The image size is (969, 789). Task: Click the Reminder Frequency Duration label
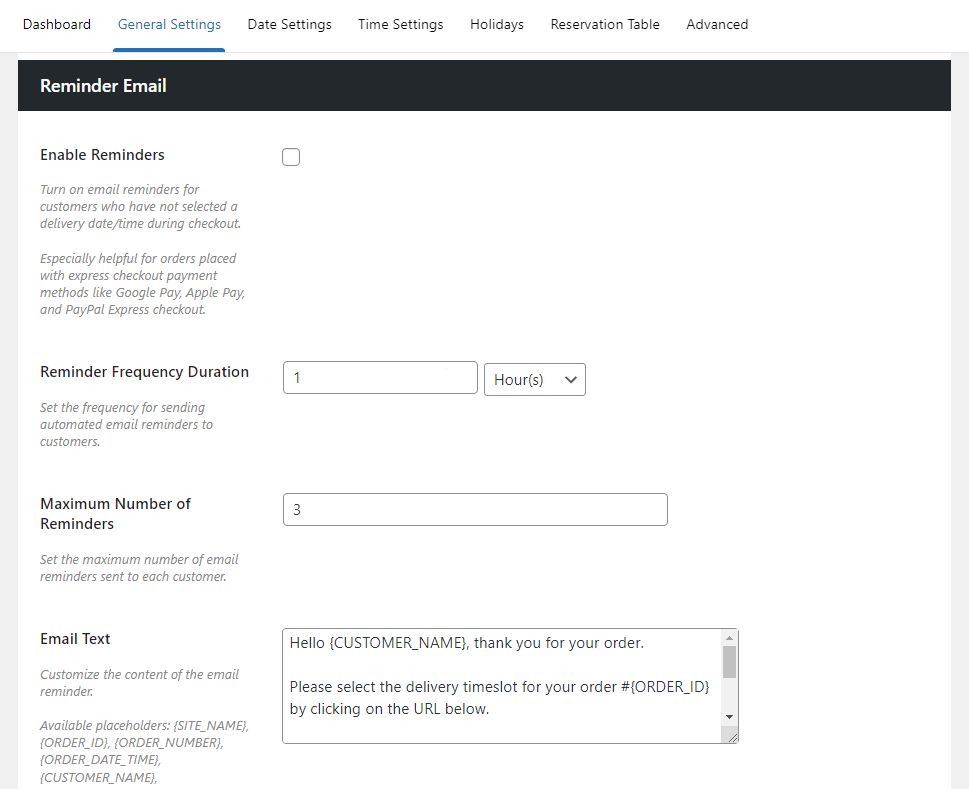point(144,372)
